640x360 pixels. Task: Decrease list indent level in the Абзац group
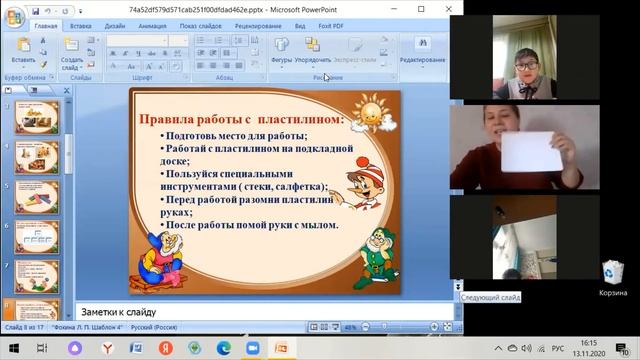click(x=200, y=53)
